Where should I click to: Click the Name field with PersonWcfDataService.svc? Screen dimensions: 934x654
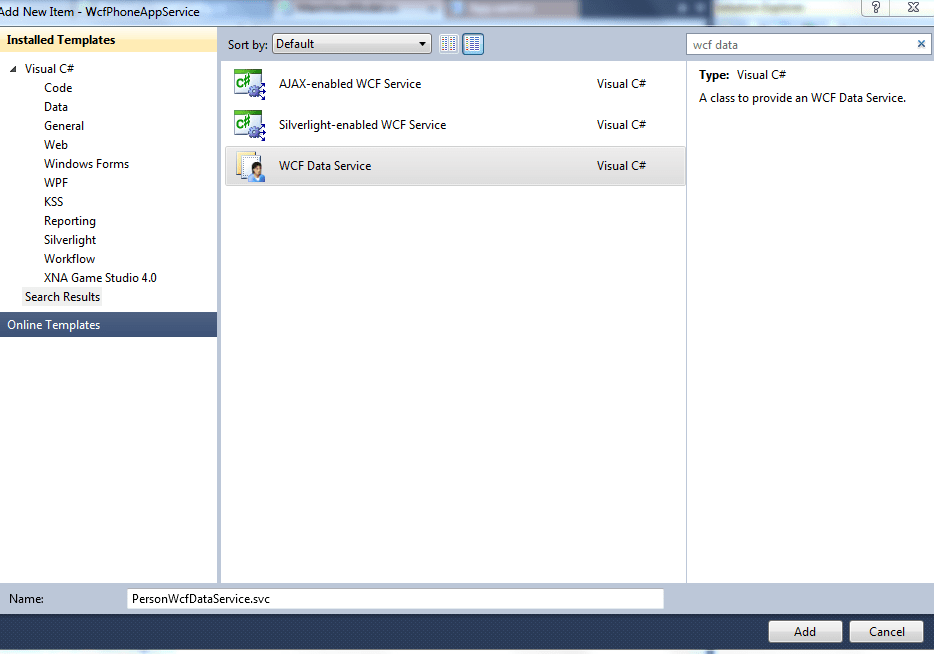point(395,599)
